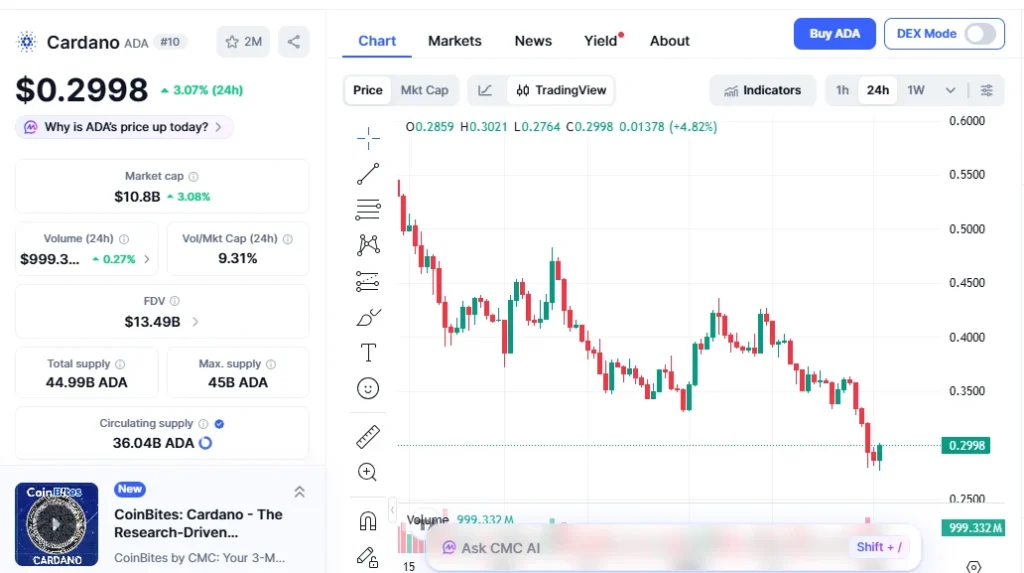The image size is (1024, 573).
Task: Select the text annotation tool
Action: click(368, 352)
